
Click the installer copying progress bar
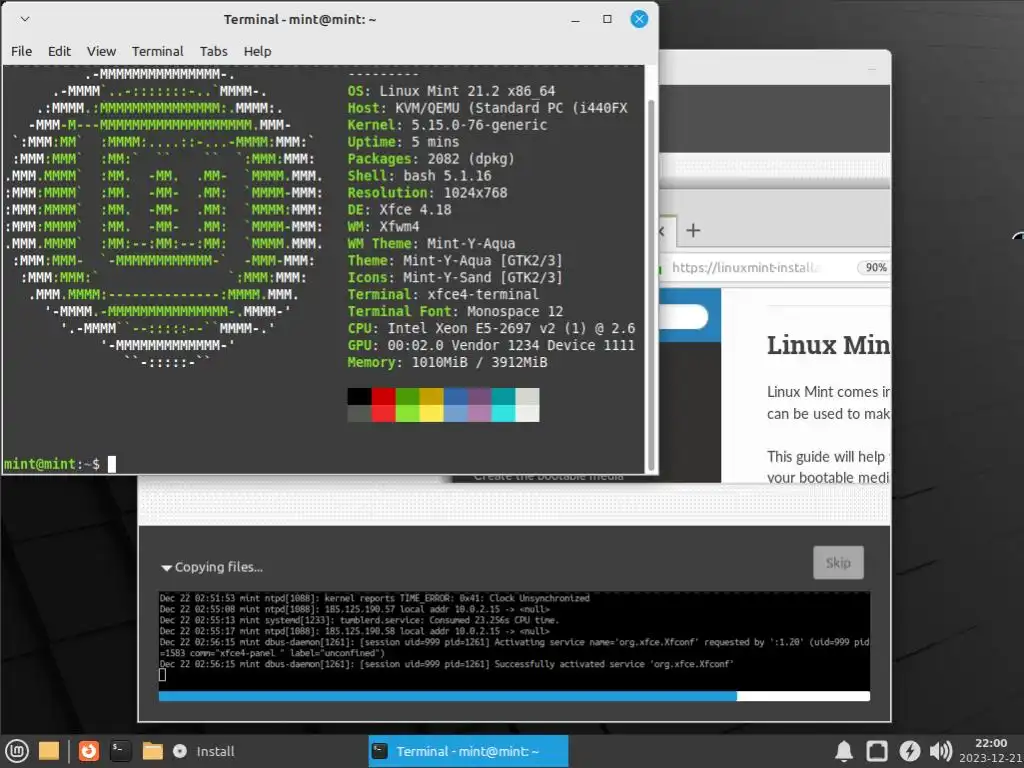[514, 696]
